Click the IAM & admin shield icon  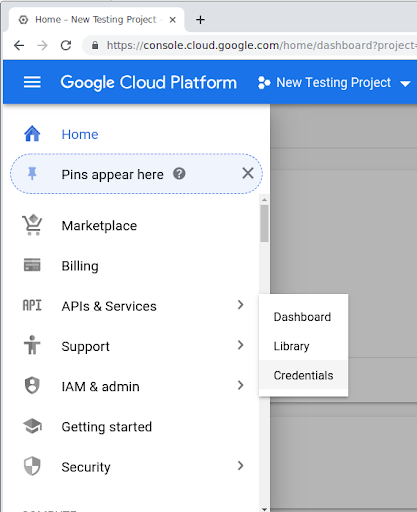tap(32, 386)
